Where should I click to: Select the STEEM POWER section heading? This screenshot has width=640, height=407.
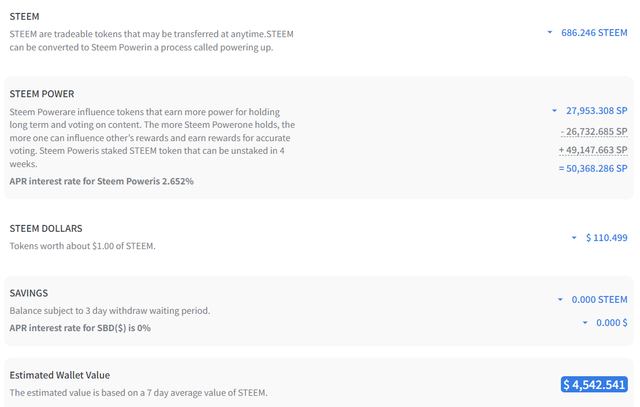(42, 94)
